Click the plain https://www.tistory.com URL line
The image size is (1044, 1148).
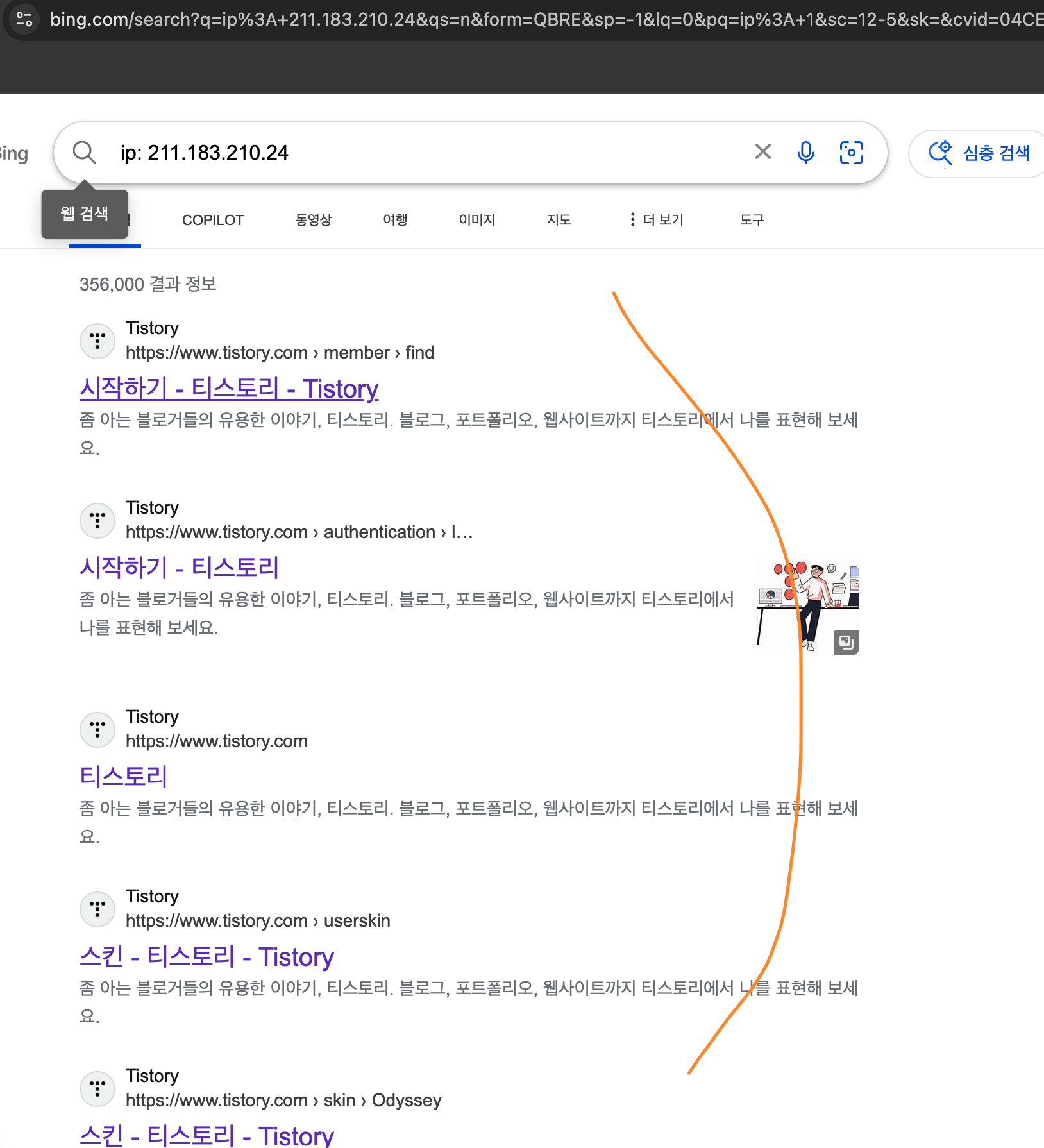pos(217,741)
